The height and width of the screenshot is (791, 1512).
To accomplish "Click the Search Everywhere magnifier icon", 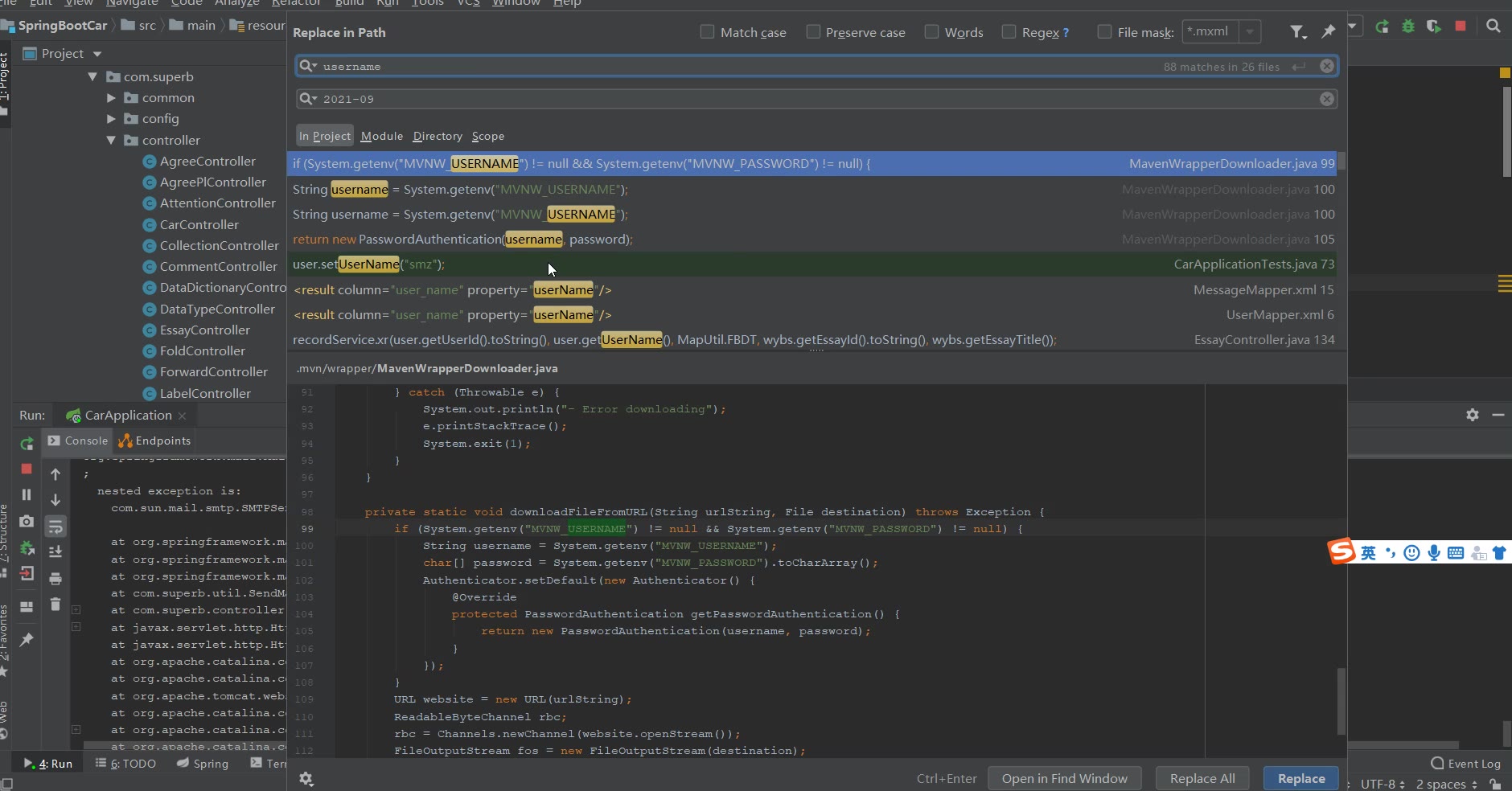I will [x=1493, y=26].
